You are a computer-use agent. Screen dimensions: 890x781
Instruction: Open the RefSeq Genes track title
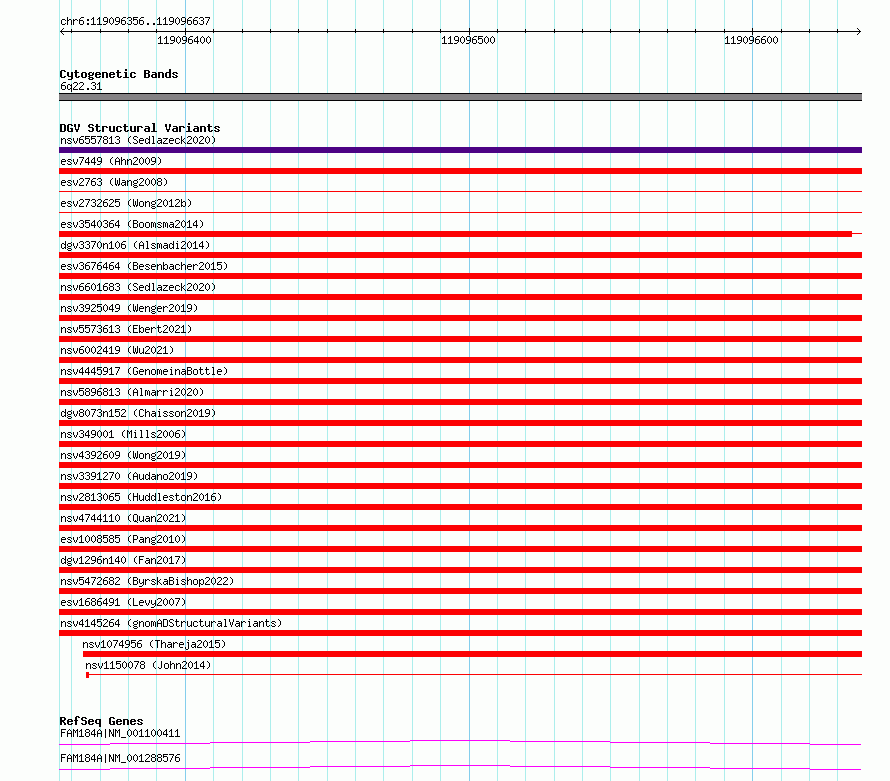pos(101,721)
